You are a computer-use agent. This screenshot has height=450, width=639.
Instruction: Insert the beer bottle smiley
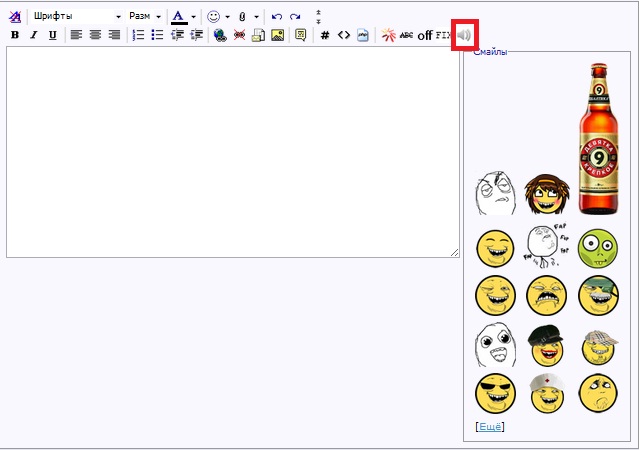click(x=599, y=138)
